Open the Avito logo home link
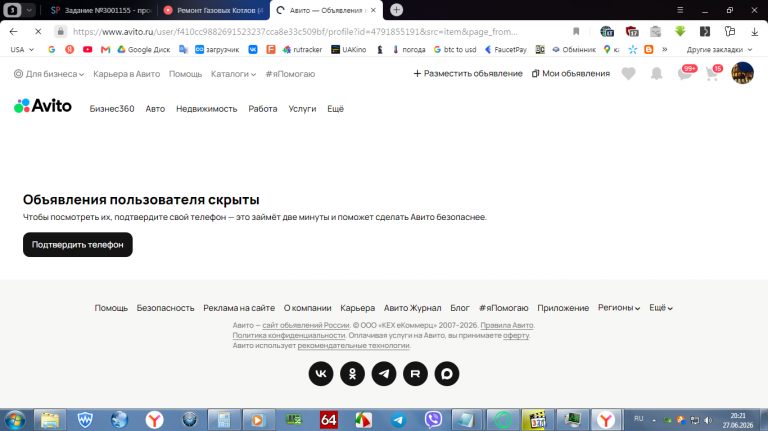 pyautogui.click(x=43, y=106)
